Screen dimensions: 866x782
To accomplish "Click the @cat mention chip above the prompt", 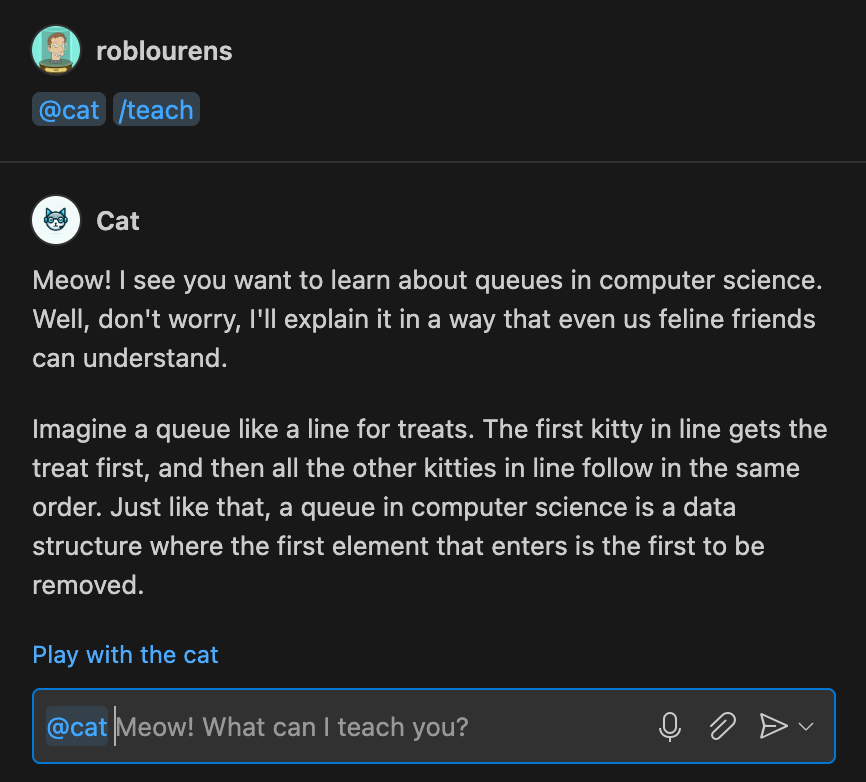I will coord(68,109).
